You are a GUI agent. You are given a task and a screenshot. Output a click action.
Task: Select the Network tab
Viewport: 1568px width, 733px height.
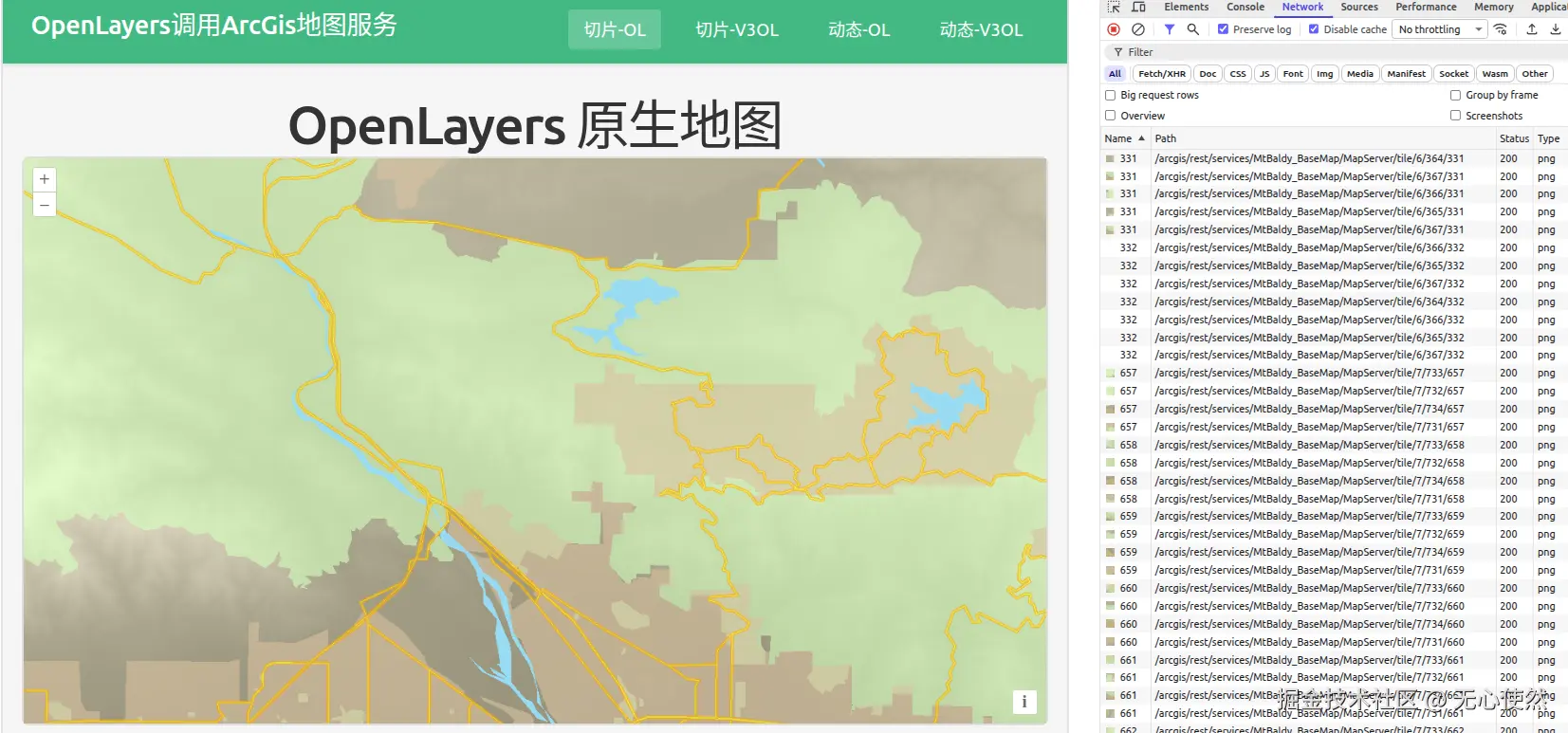[1302, 7]
